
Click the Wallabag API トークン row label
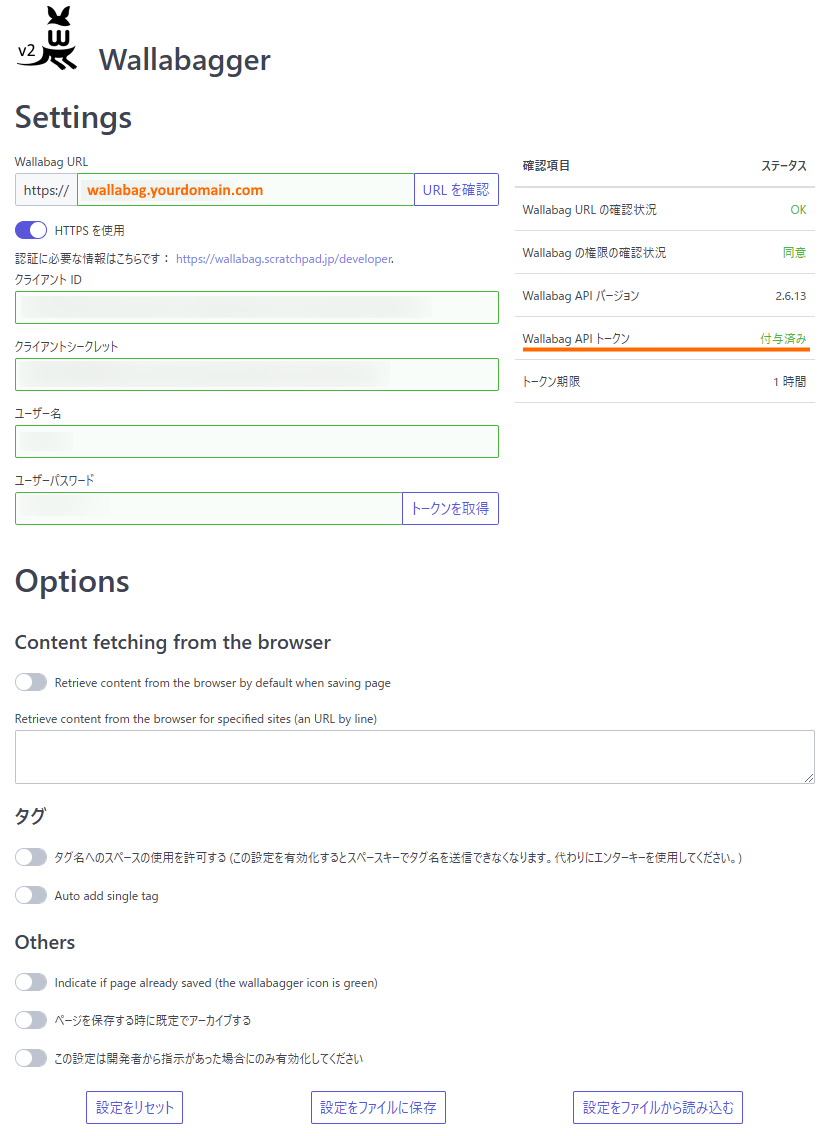(576, 338)
